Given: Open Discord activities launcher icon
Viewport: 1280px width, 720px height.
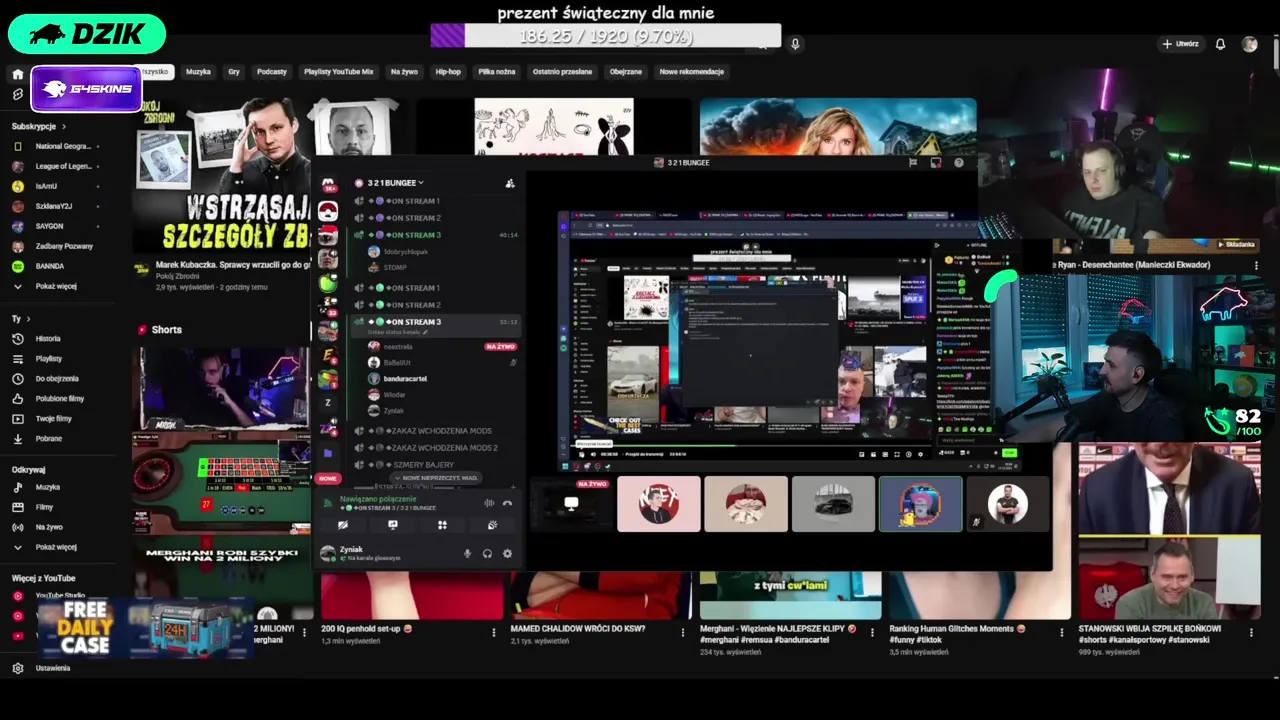Looking at the screenshot, I should click(x=442, y=525).
